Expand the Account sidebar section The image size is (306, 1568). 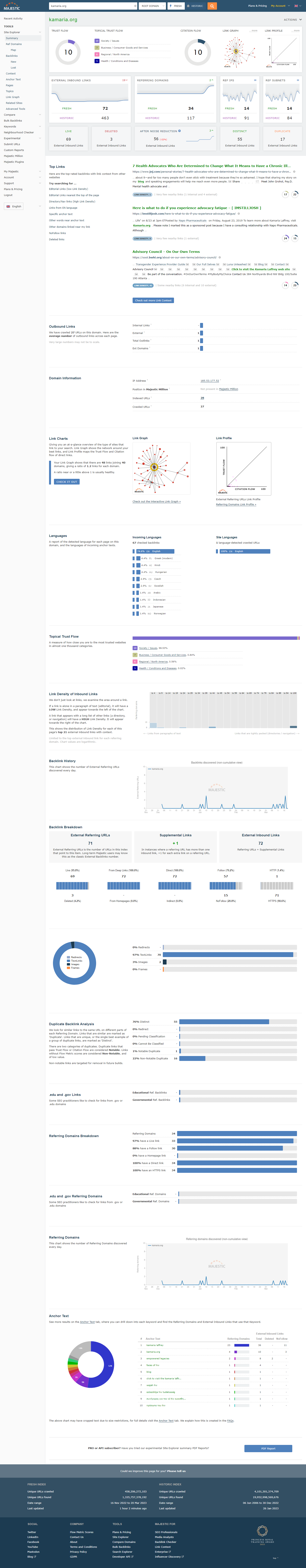[40, 177]
